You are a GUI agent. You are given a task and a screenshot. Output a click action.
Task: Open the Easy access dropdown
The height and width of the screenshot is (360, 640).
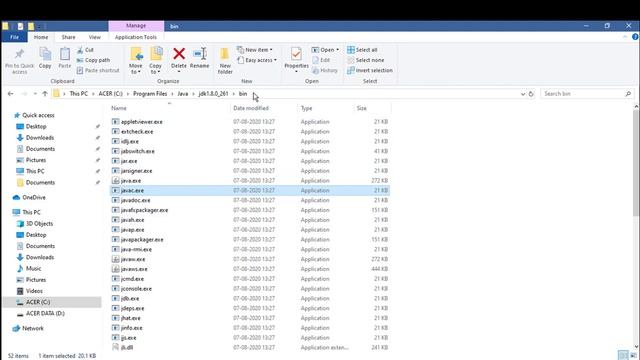pyautogui.click(x=257, y=60)
